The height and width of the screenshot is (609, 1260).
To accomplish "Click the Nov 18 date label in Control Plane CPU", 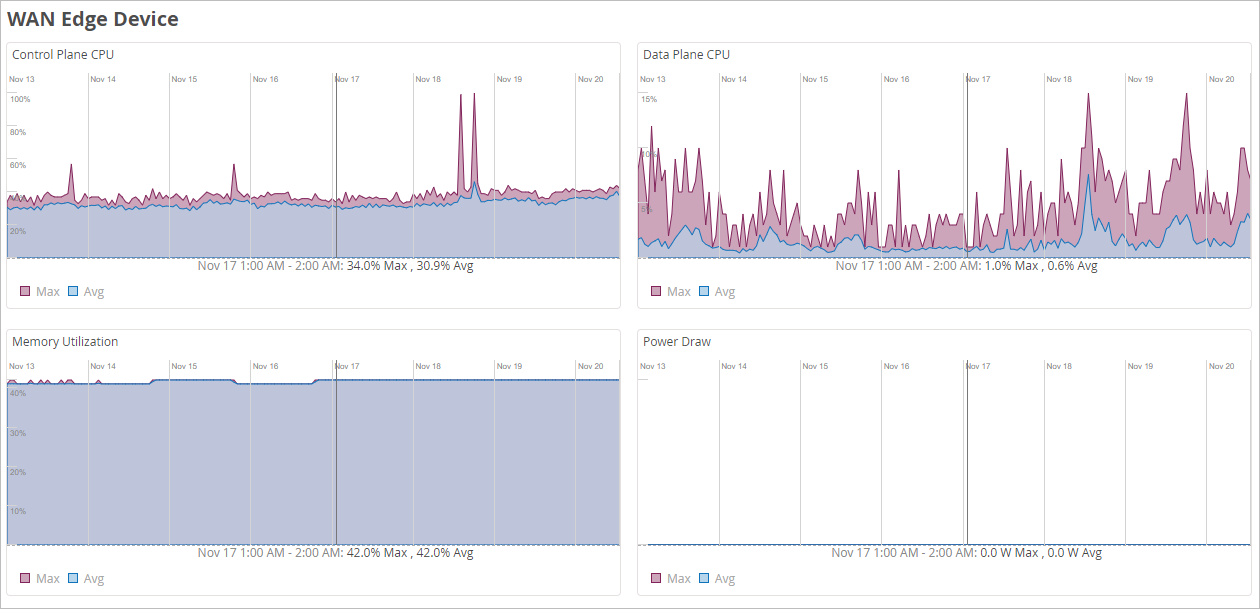I will 428,79.
